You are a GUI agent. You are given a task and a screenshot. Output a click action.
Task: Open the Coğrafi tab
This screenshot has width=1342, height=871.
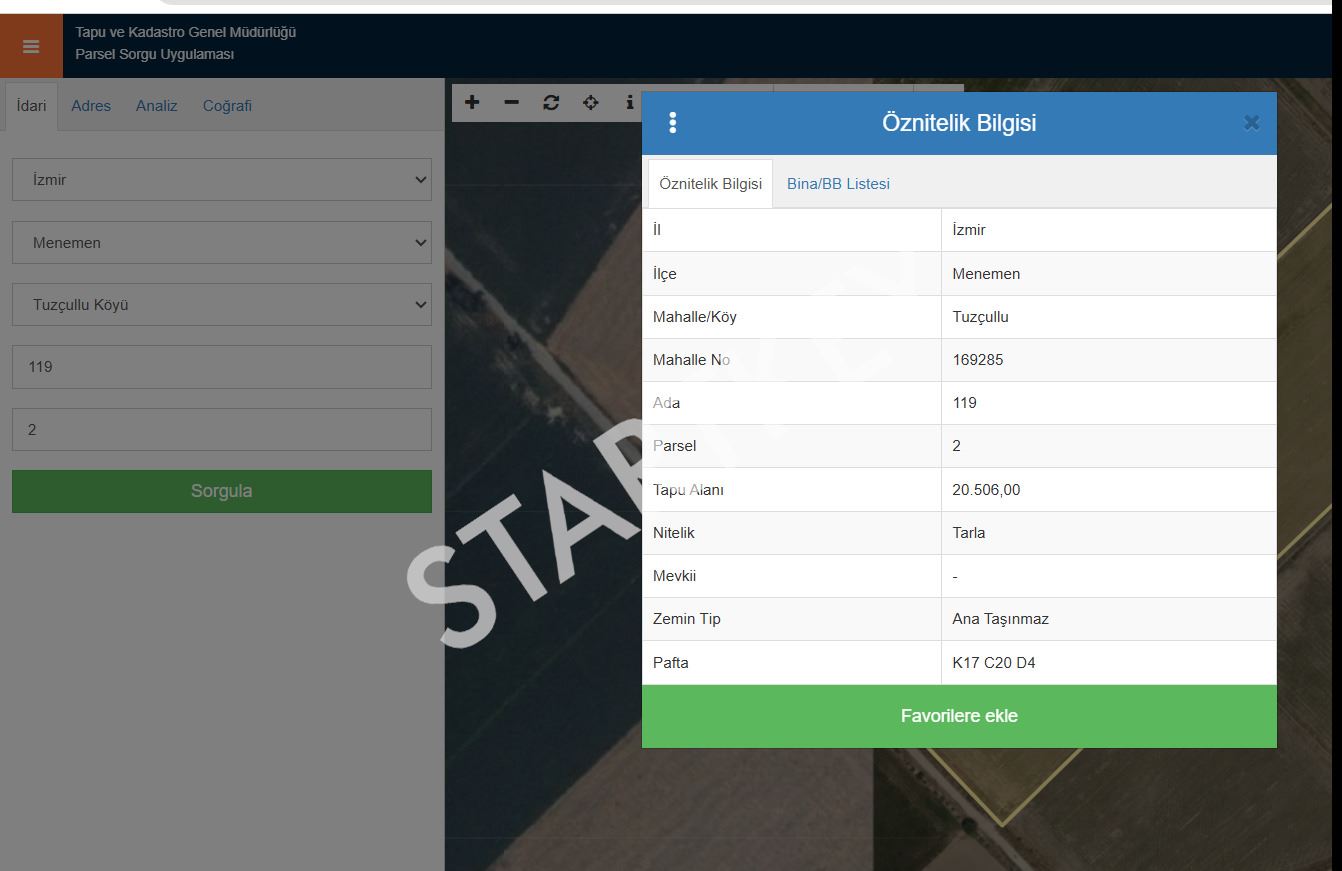227,106
